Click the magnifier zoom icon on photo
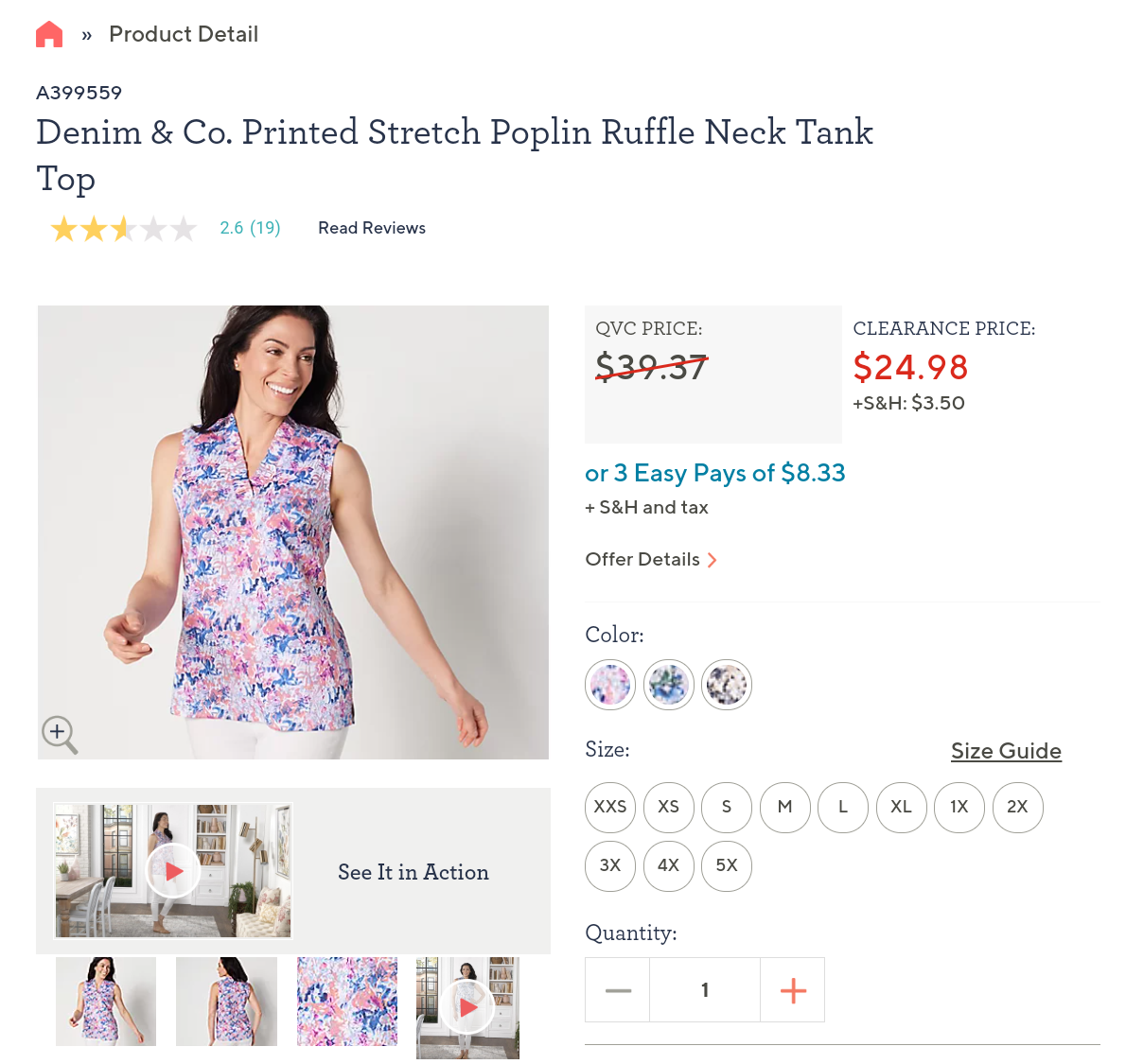Image resolution: width=1126 pixels, height=1064 pixels. (x=59, y=733)
